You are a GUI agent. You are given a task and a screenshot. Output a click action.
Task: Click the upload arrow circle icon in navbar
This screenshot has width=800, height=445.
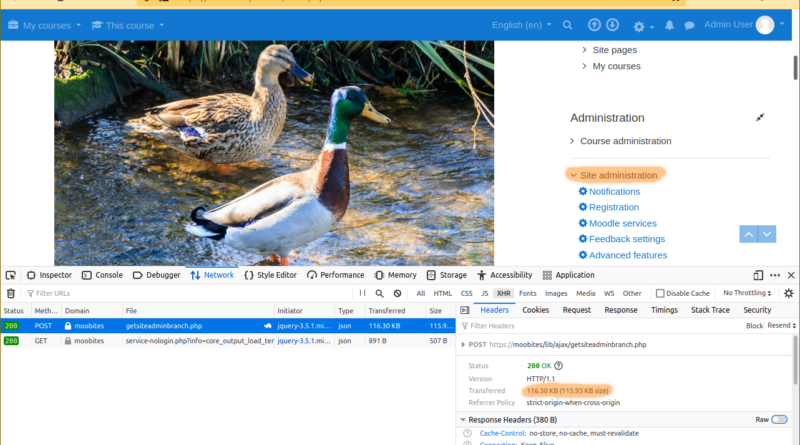point(594,24)
